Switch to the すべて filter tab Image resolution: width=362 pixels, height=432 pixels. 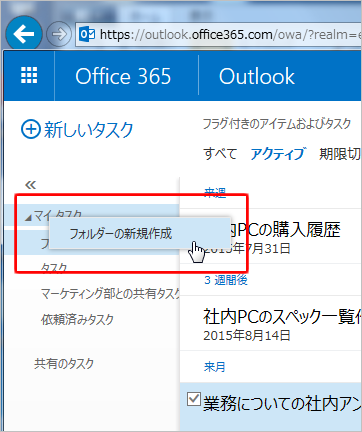tap(220, 154)
